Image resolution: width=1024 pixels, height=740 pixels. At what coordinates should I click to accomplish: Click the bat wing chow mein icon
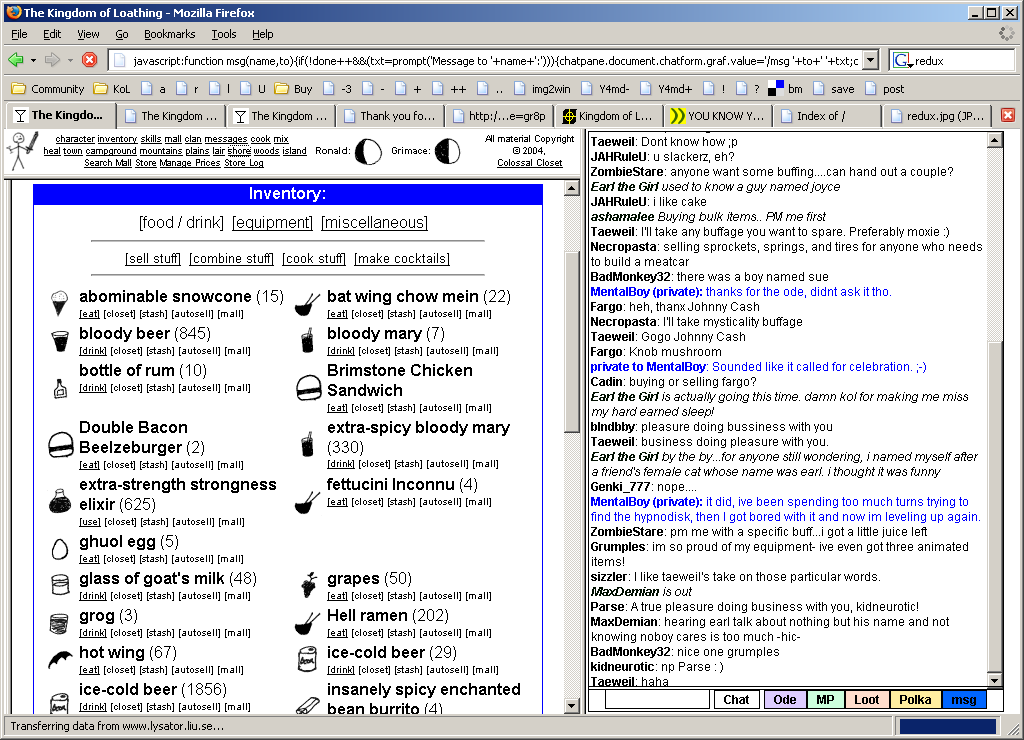[x=307, y=304]
